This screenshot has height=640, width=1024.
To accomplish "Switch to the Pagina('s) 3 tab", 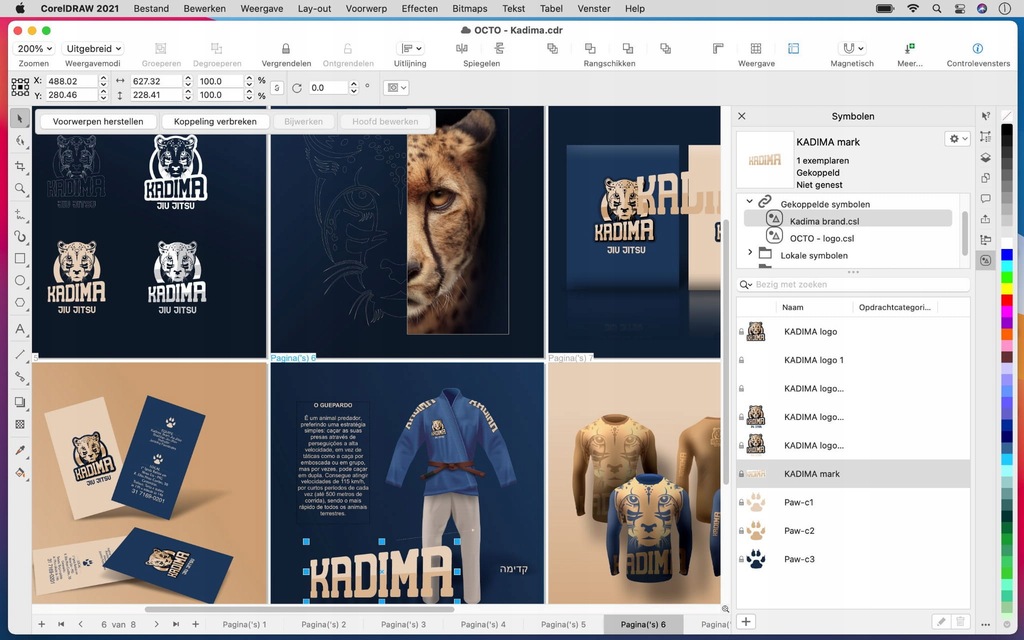I will coord(403,622).
